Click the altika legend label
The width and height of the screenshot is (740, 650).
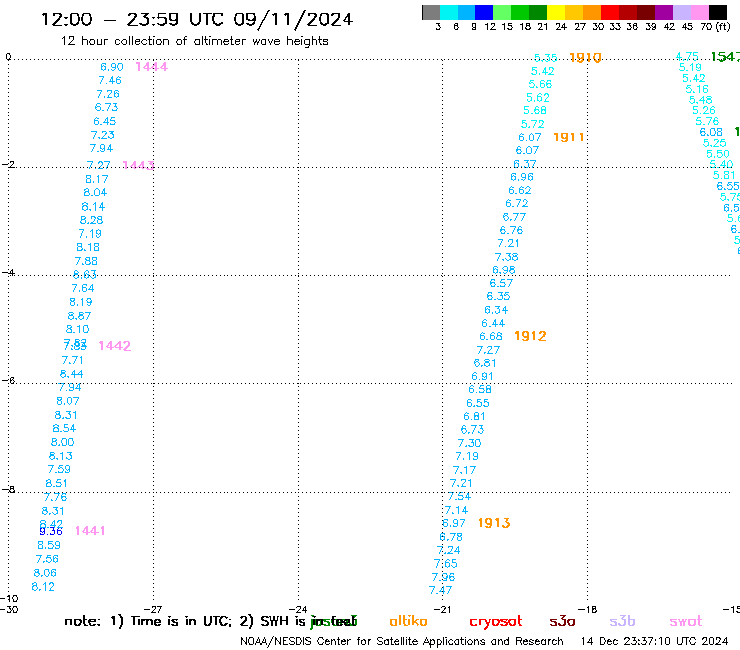tap(408, 621)
